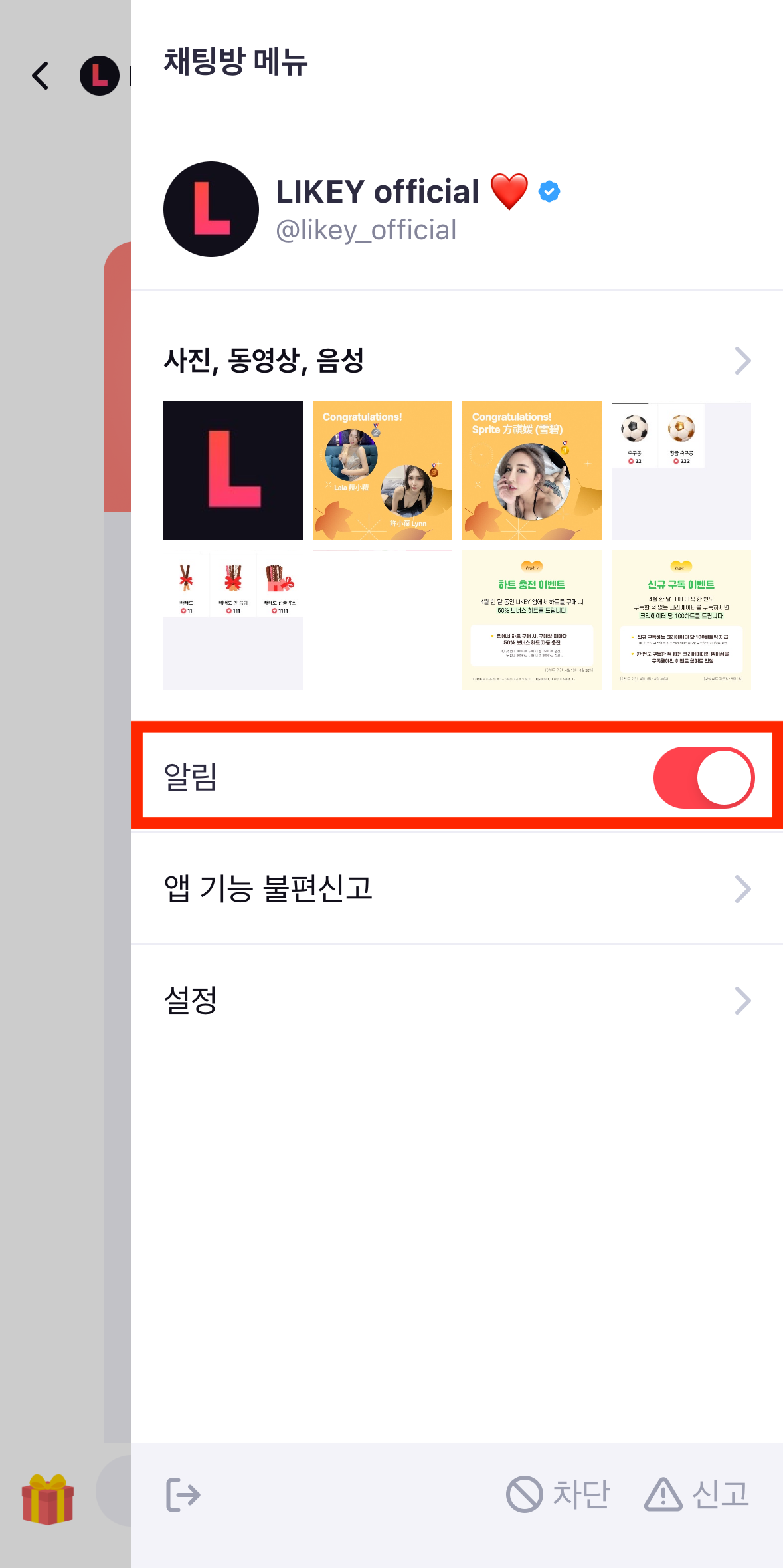Screen dimensions: 783x1568
Task: Click the block (차단) circle-slash icon
Action: point(525,1494)
